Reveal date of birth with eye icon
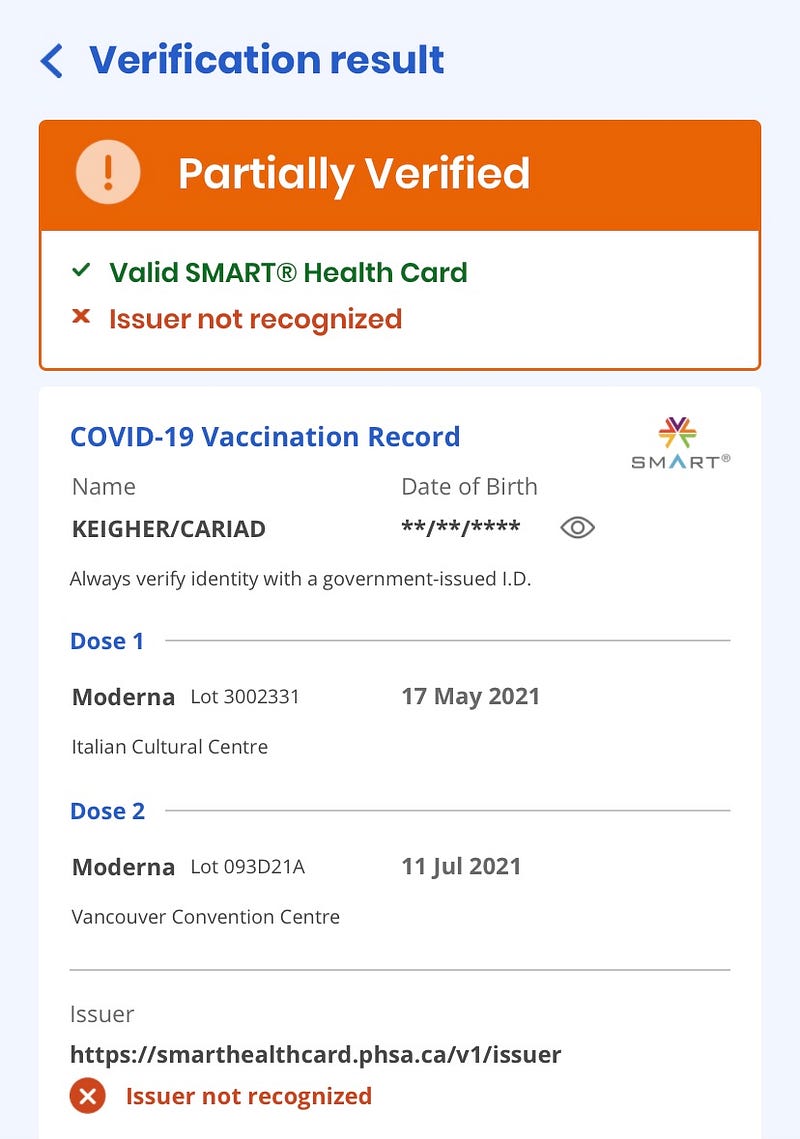 (578, 527)
